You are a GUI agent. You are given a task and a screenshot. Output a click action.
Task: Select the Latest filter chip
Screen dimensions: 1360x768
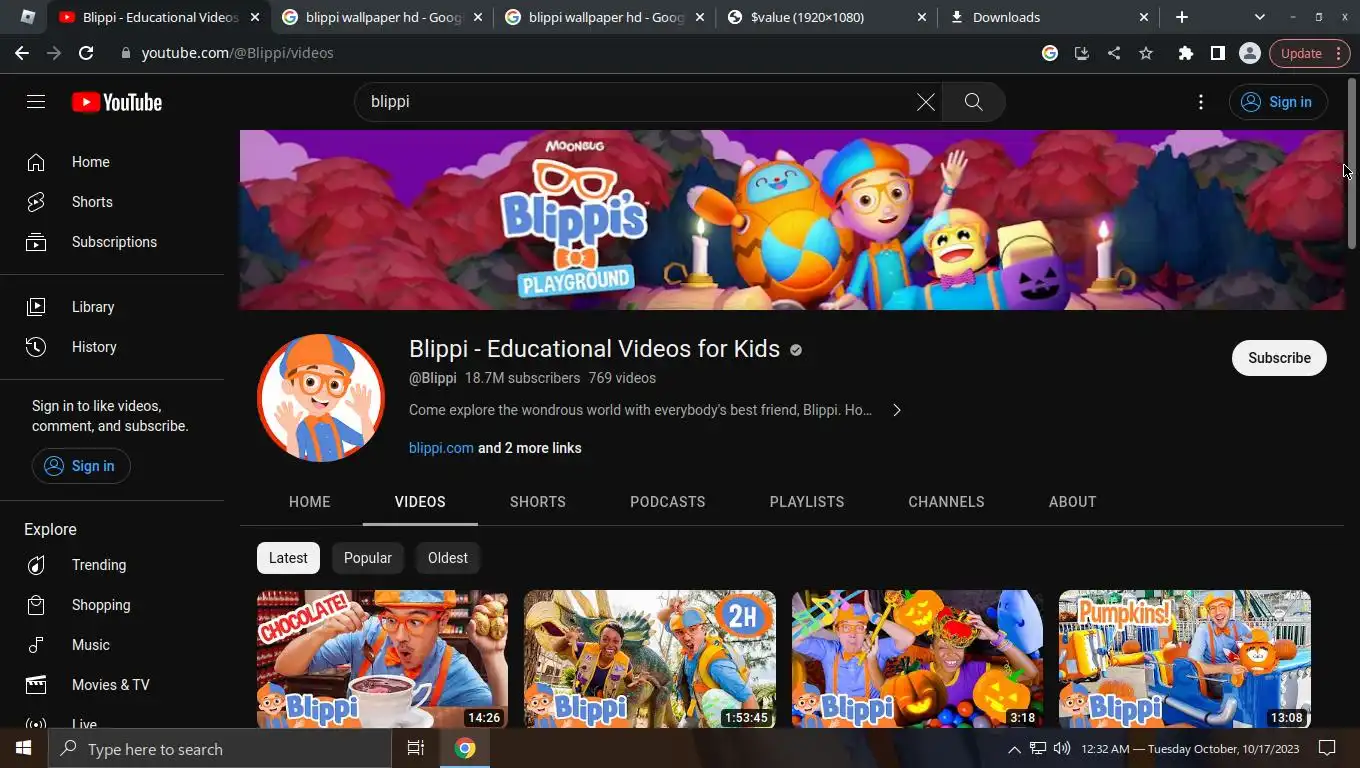[288, 558]
